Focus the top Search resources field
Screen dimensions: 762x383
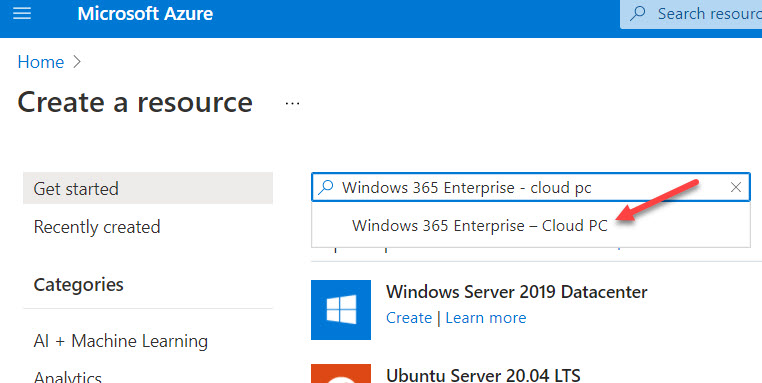tap(691, 14)
